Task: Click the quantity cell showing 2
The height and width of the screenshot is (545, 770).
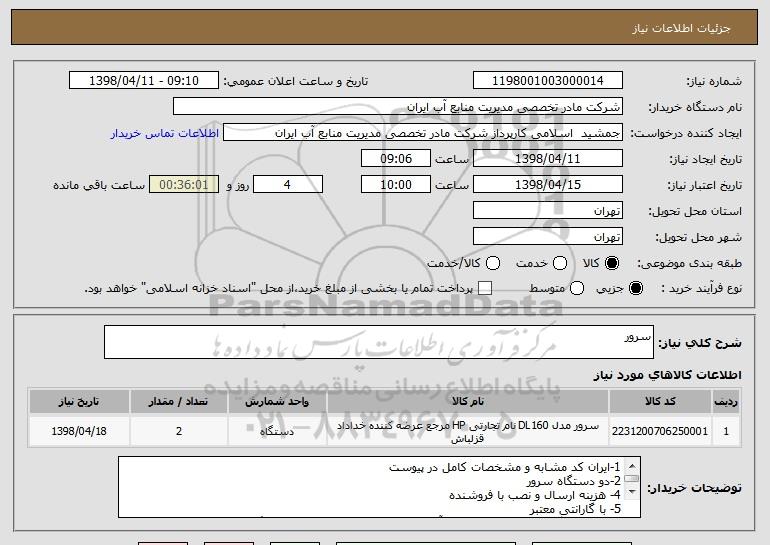Action: (178, 431)
